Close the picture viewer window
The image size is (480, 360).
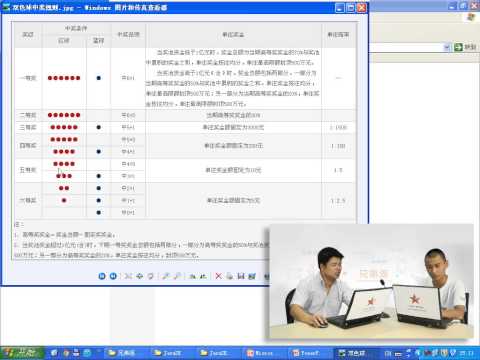point(362,8)
